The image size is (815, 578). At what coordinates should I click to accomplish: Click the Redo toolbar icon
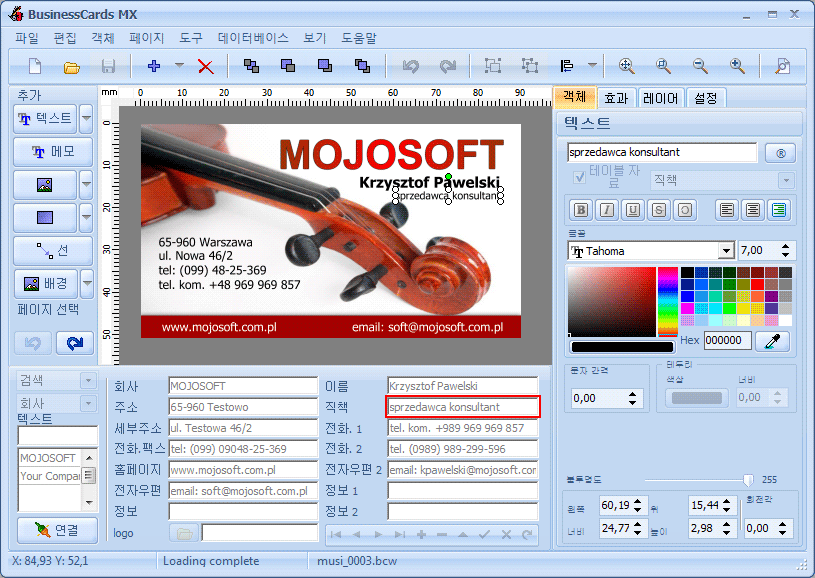point(448,66)
